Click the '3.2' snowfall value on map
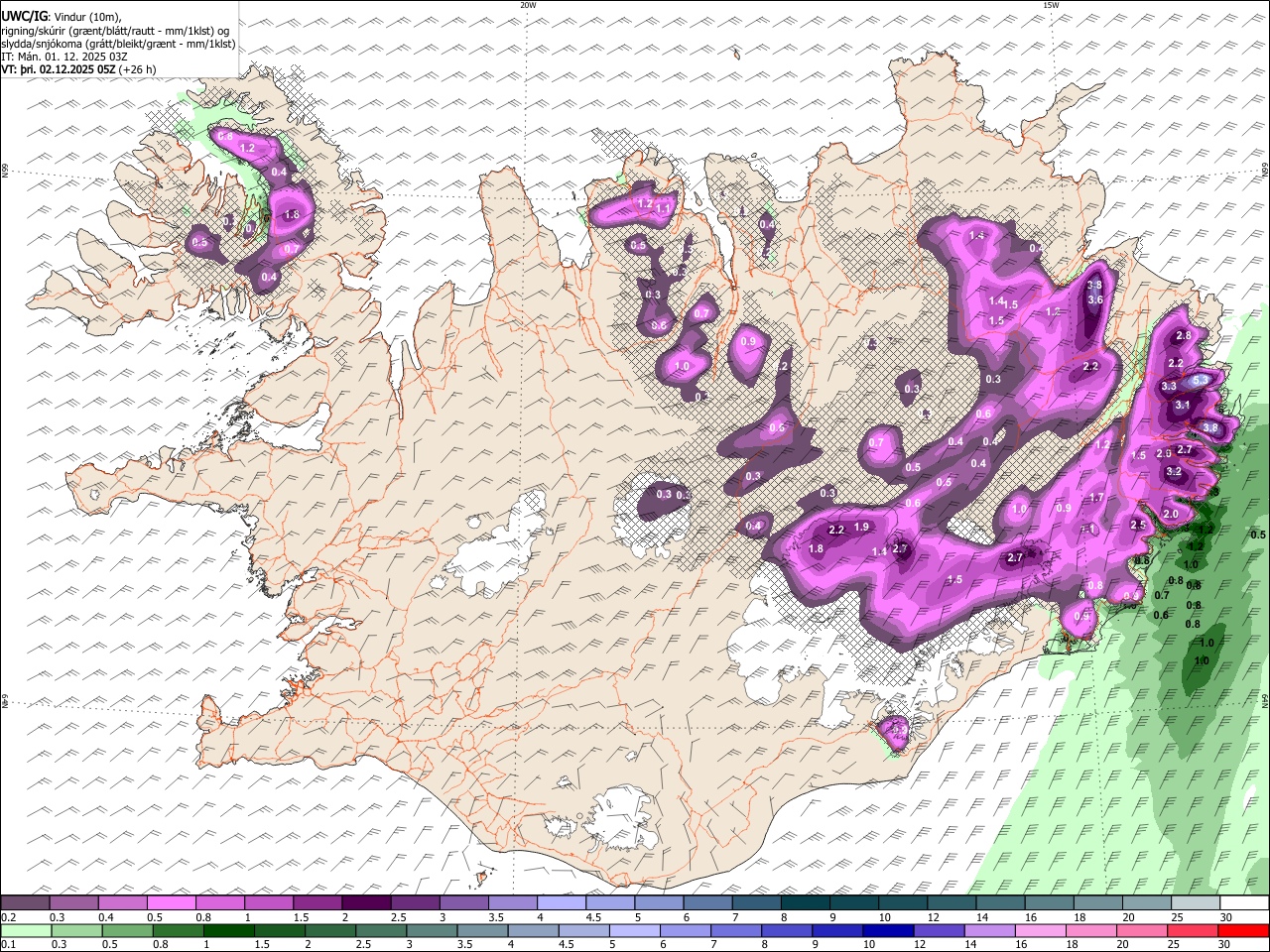 click(1174, 472)
